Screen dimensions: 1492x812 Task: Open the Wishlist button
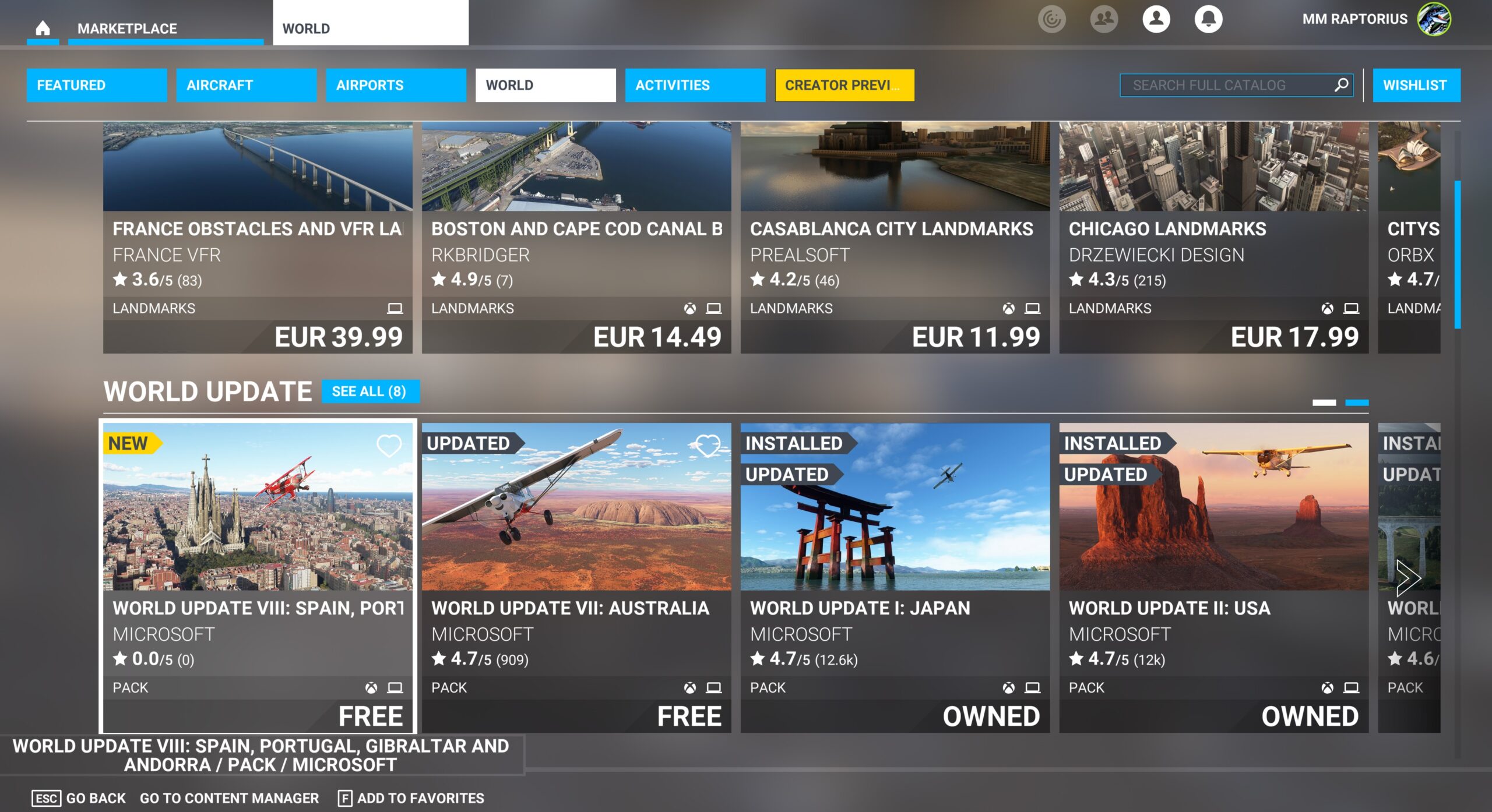click(1416, 85)
